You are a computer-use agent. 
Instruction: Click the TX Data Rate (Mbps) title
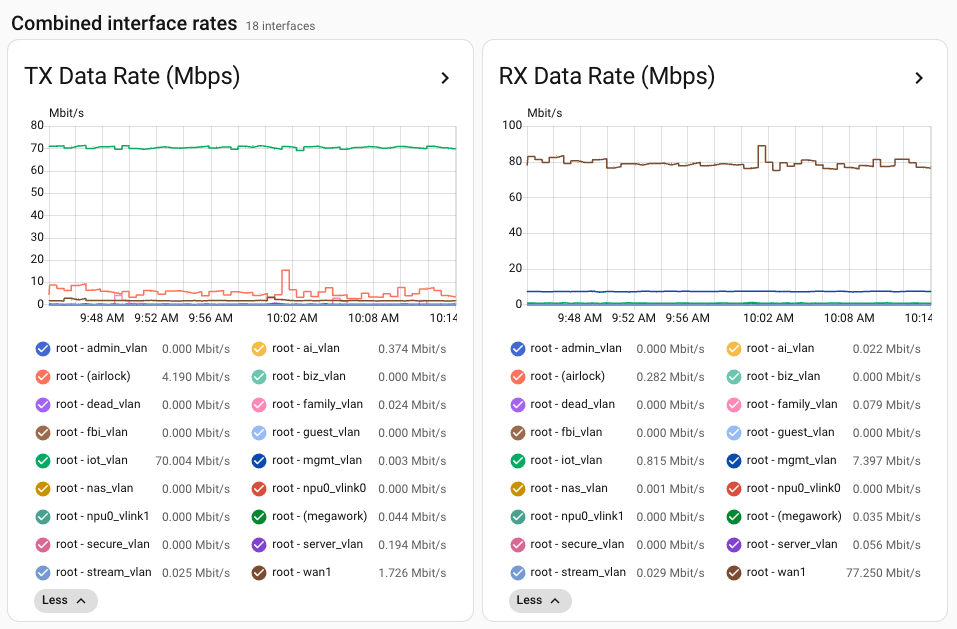tap(132, 76)
